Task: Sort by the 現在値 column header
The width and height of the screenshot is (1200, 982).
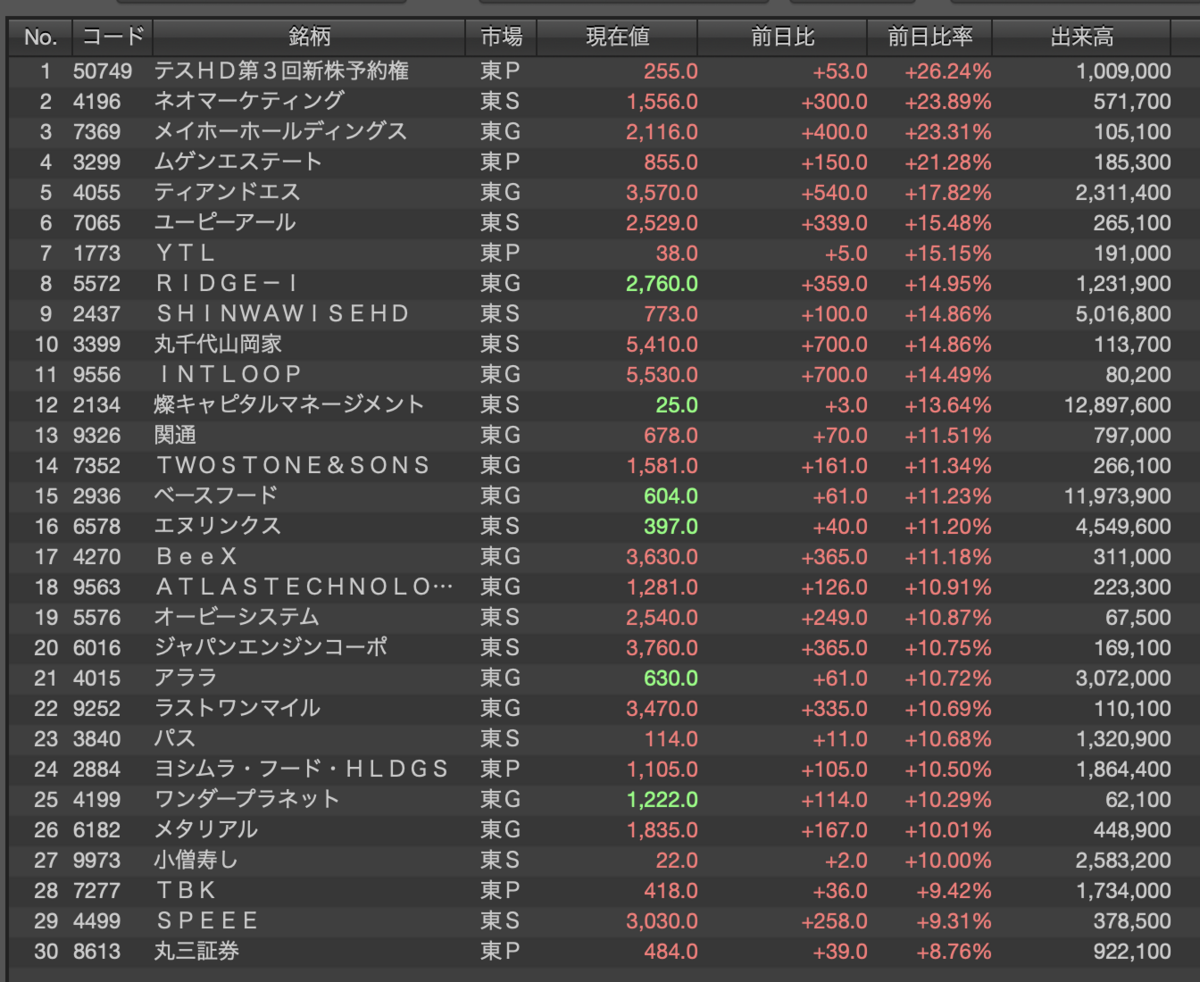Action: (617, 38)
